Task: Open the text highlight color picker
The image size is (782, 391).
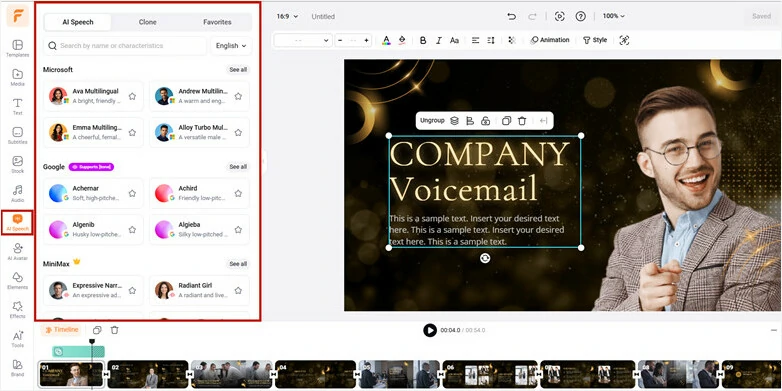Action: (x=402, y=40)
